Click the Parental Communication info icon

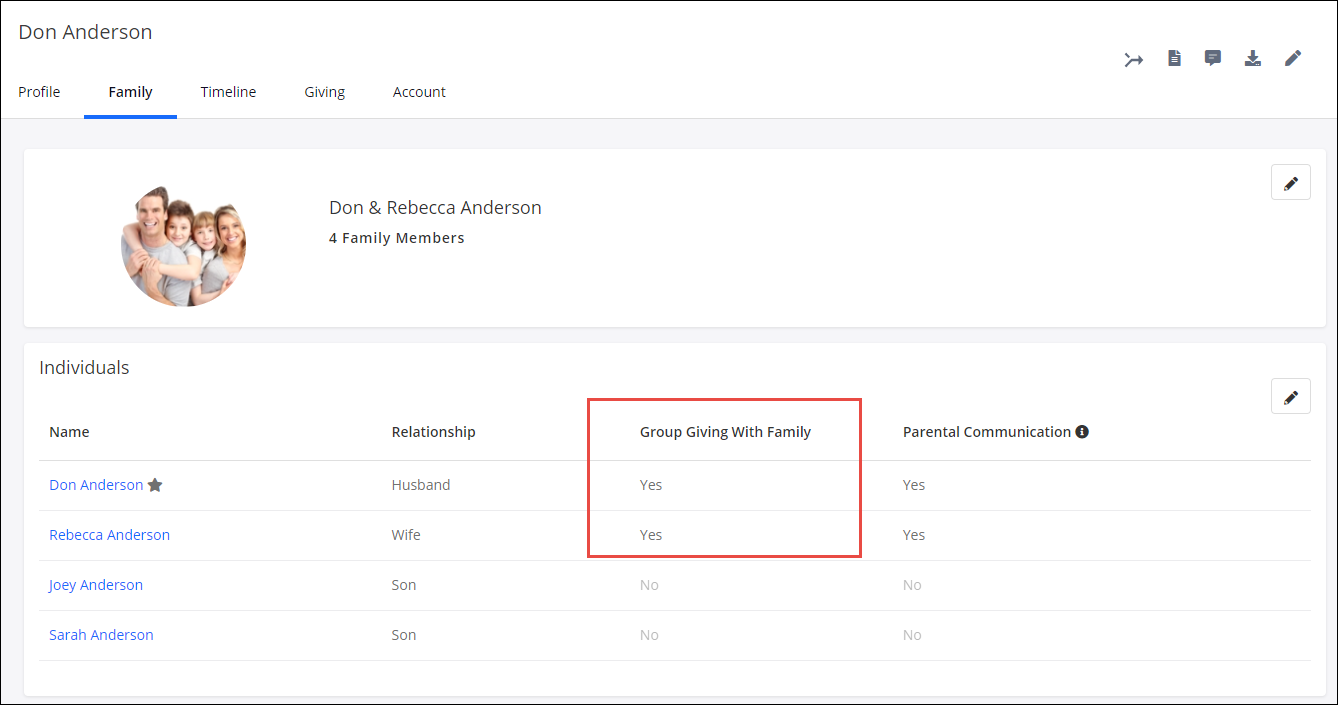(1081, 432)
